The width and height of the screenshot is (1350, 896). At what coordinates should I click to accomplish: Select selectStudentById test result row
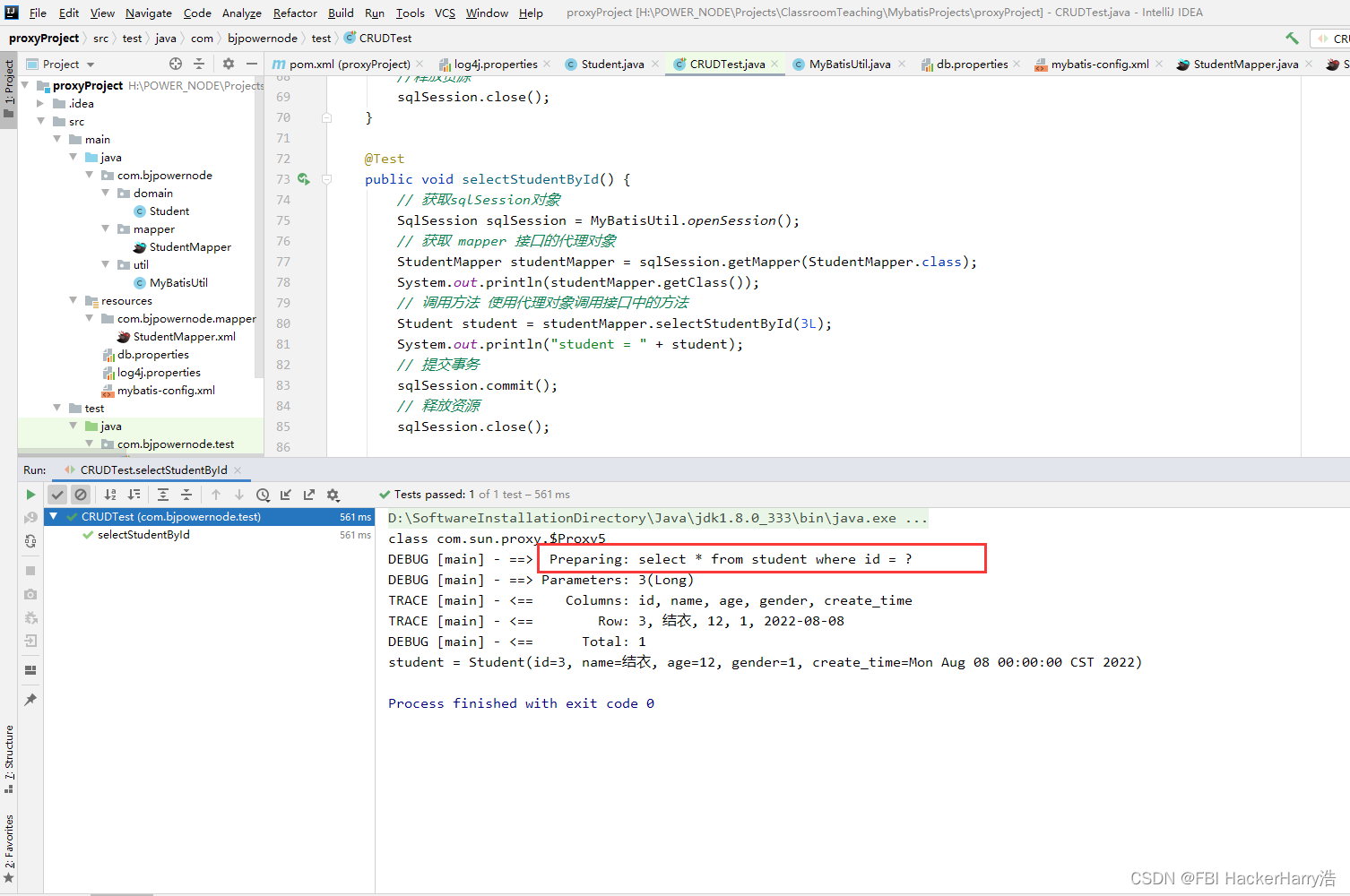click(x=143, y=535)
